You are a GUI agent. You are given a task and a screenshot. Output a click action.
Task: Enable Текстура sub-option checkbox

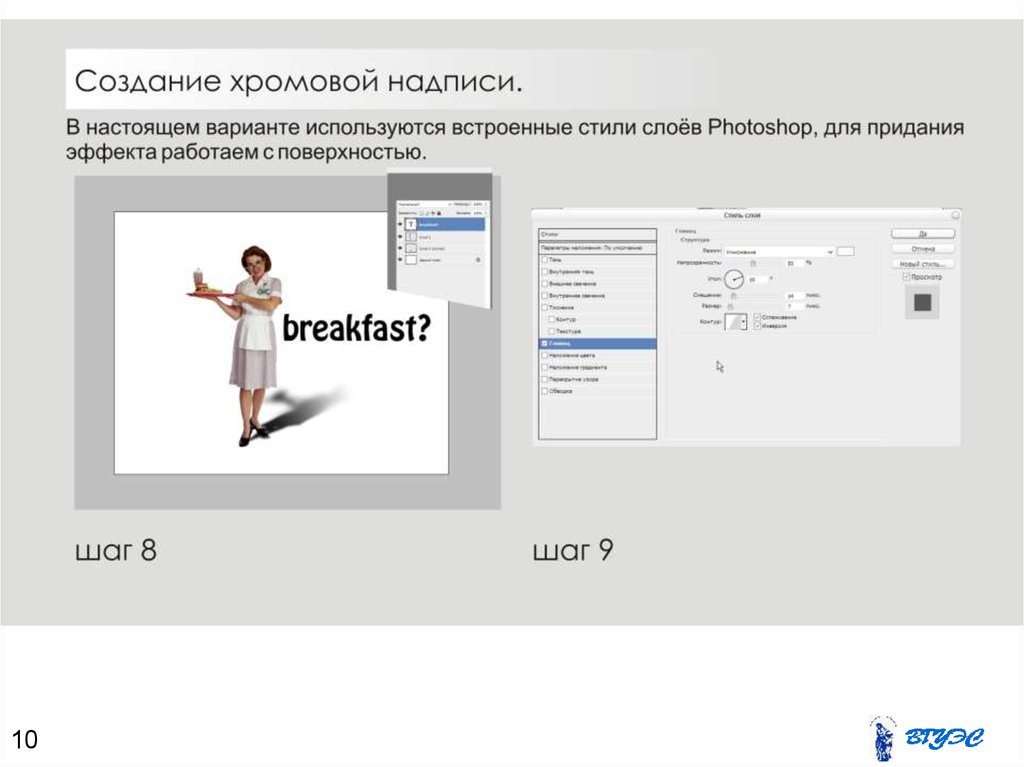[x=552, y=331]
